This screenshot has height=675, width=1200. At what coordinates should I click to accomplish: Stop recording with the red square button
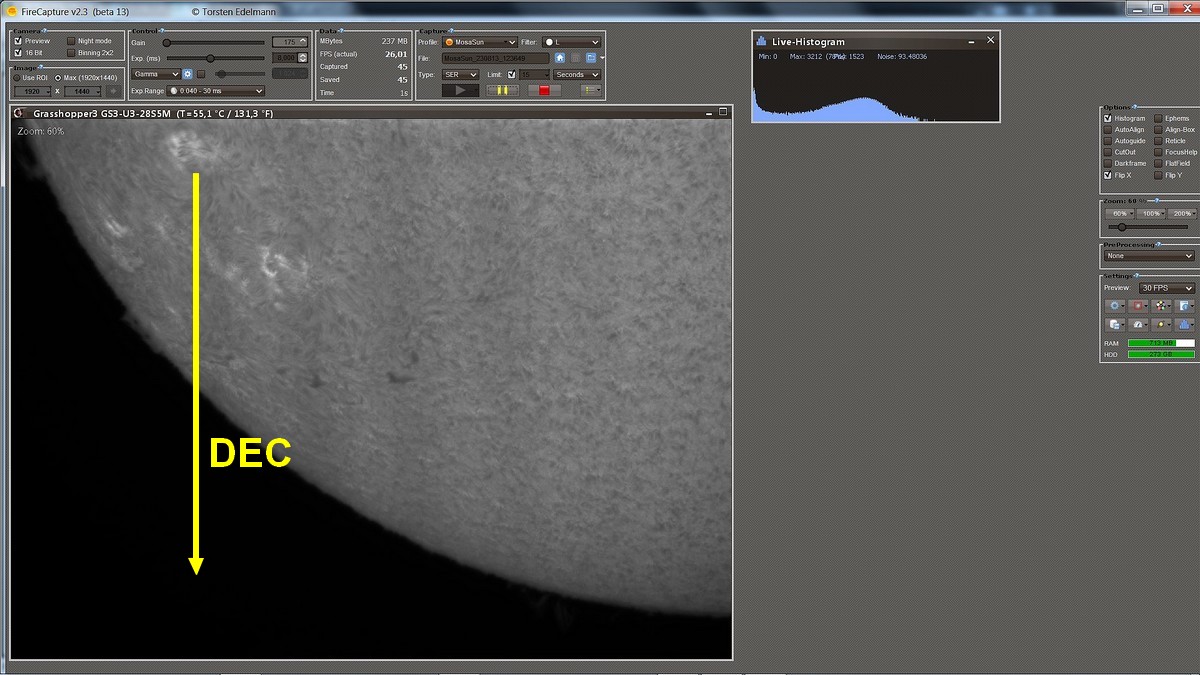(x=545, y=90)
